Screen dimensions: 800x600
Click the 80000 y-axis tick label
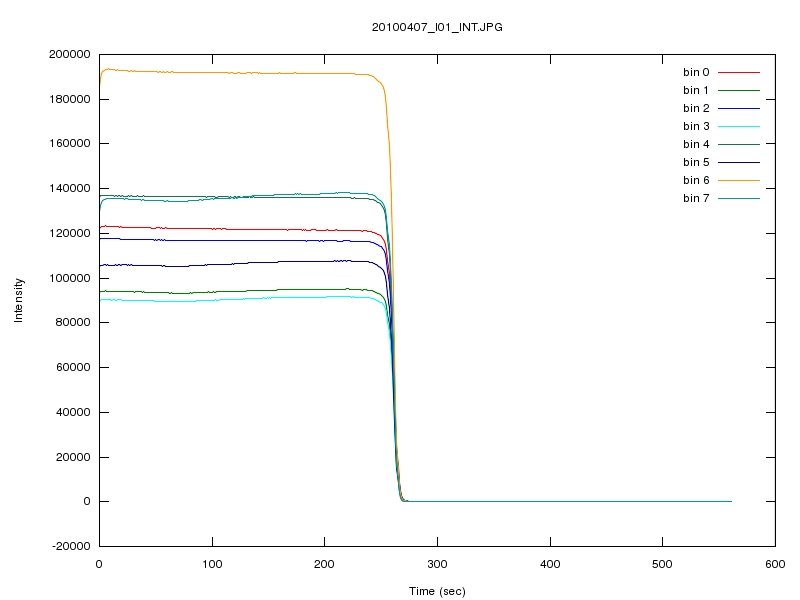72,322
